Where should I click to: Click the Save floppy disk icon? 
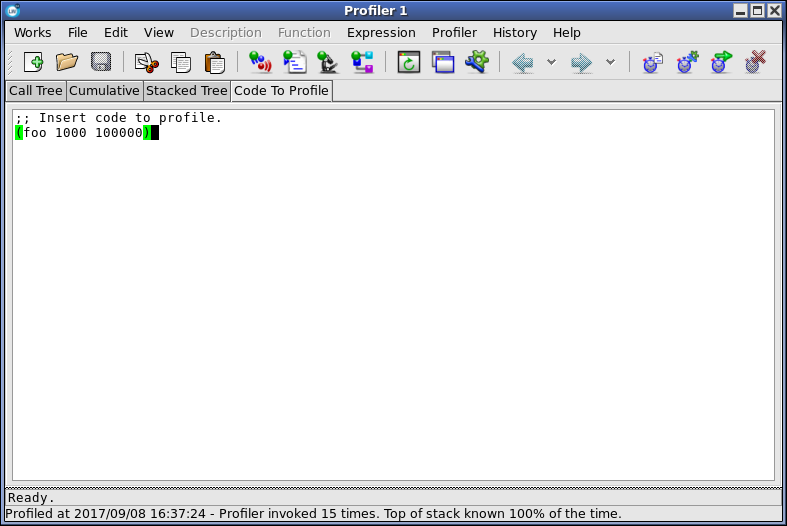101,63
